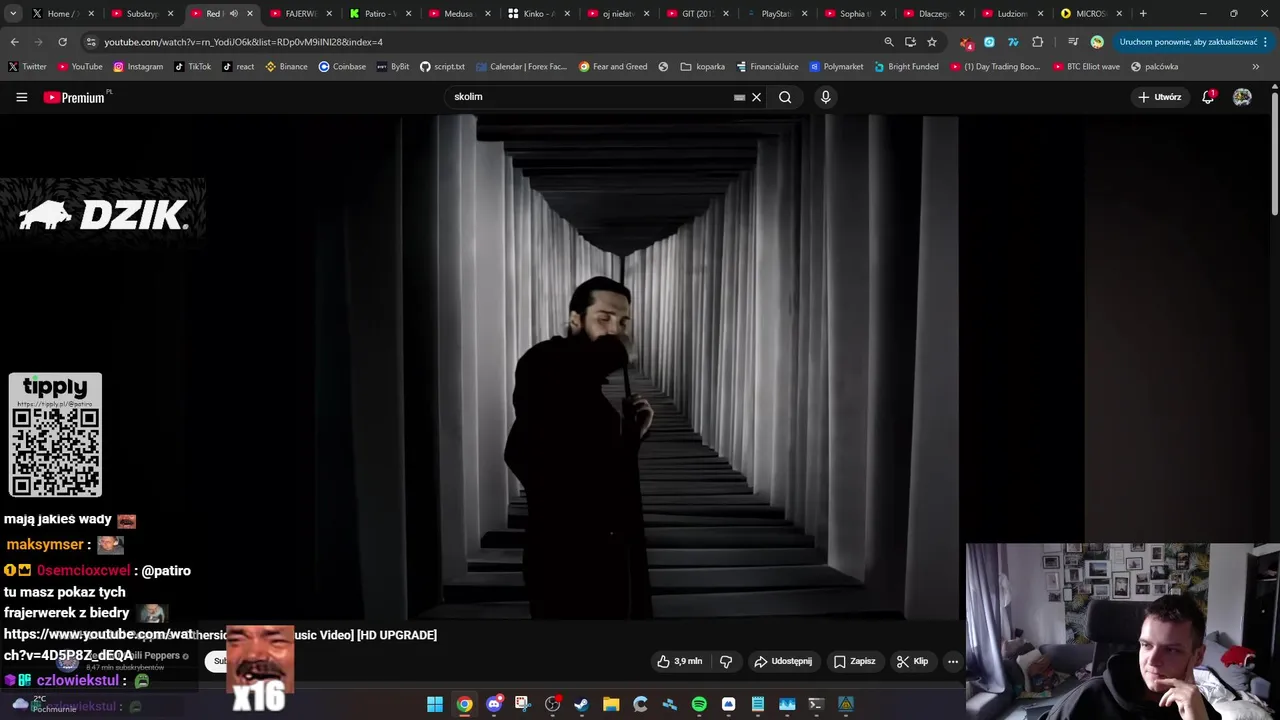Open the Windows Start menu
Viewport: 1280px width, 720px height.
click(435, 705)
